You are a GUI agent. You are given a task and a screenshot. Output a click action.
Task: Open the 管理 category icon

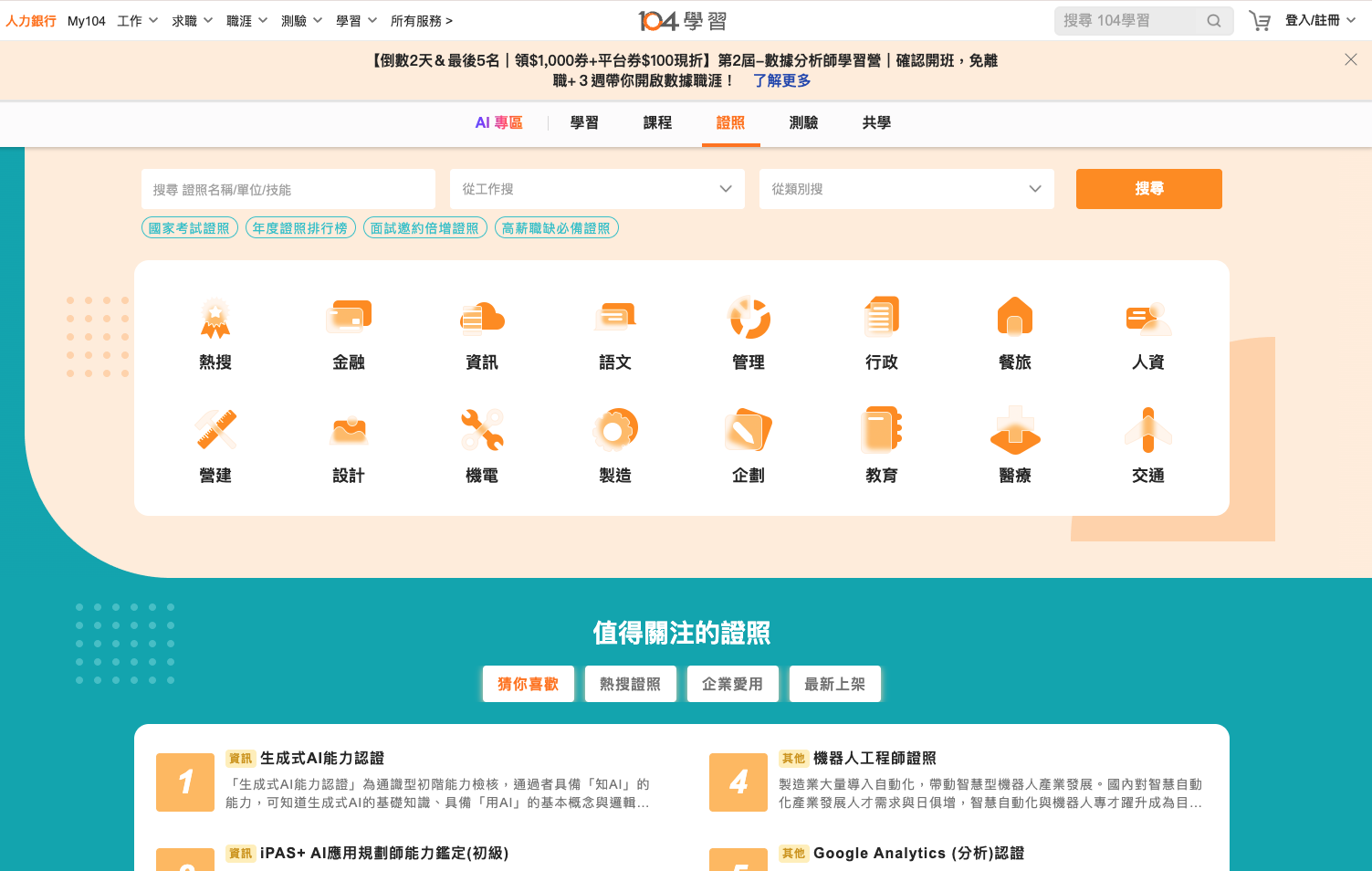(x=749, y=318)
